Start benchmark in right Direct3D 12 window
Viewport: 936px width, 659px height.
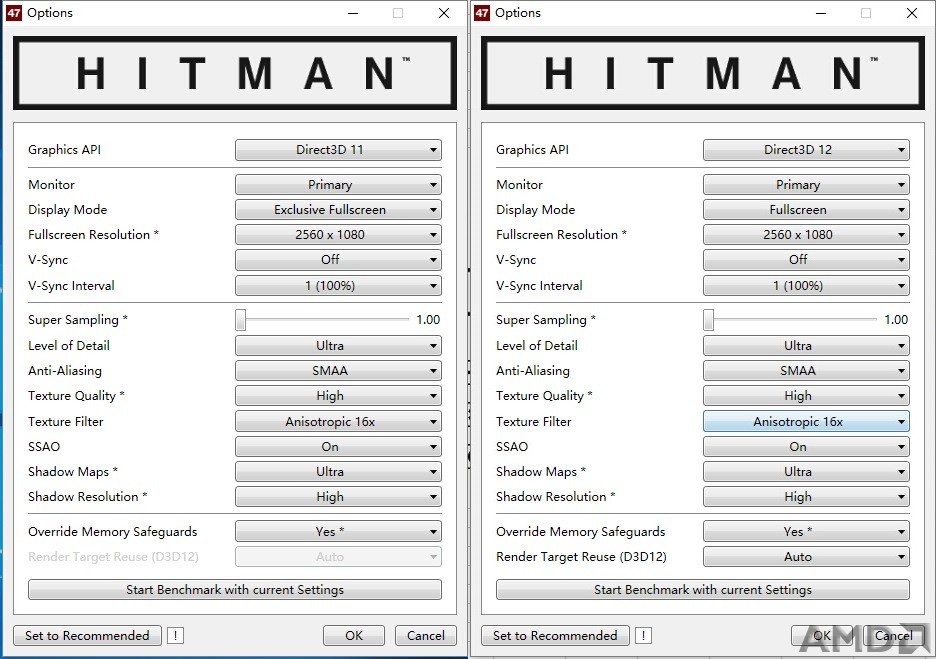tap(703, 590)
